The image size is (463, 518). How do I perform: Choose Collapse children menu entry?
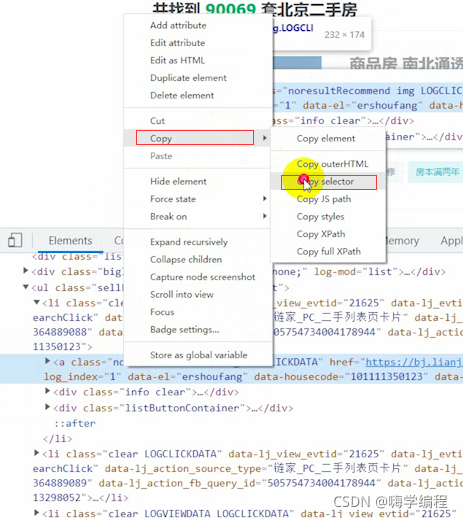[186, 259]
